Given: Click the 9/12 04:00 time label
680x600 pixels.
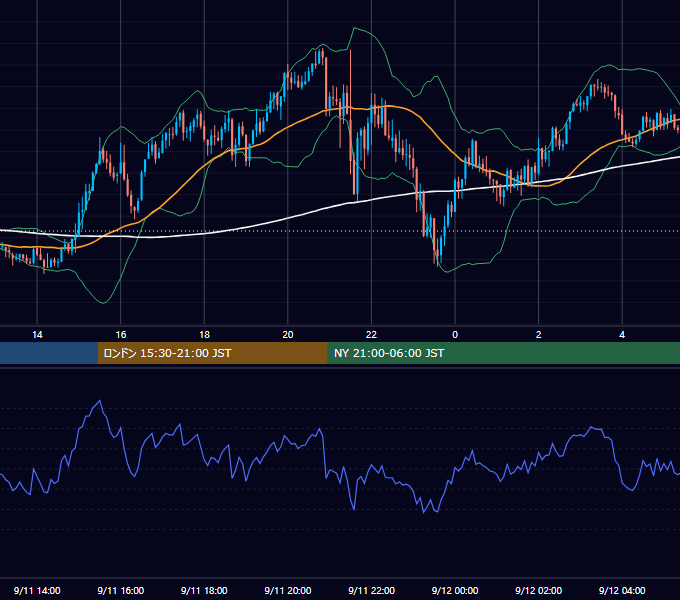Looking at the screenshot, I should (622, 590).
